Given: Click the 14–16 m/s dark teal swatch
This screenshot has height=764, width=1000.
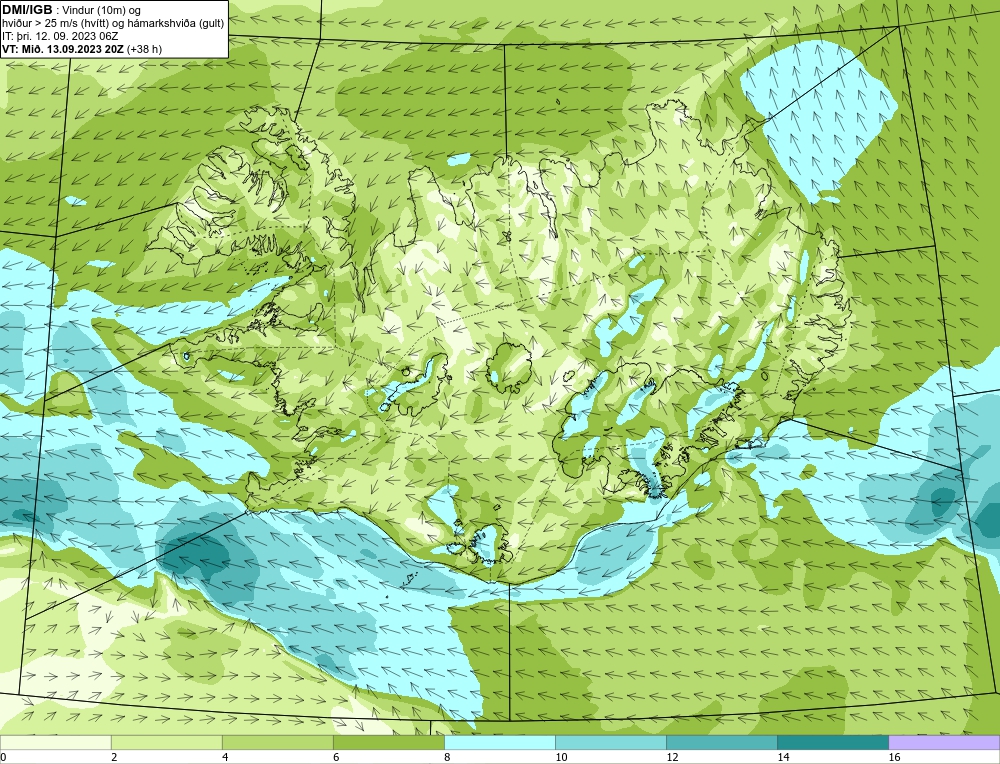Looking at the screenshot, I should tap(832, 742).
